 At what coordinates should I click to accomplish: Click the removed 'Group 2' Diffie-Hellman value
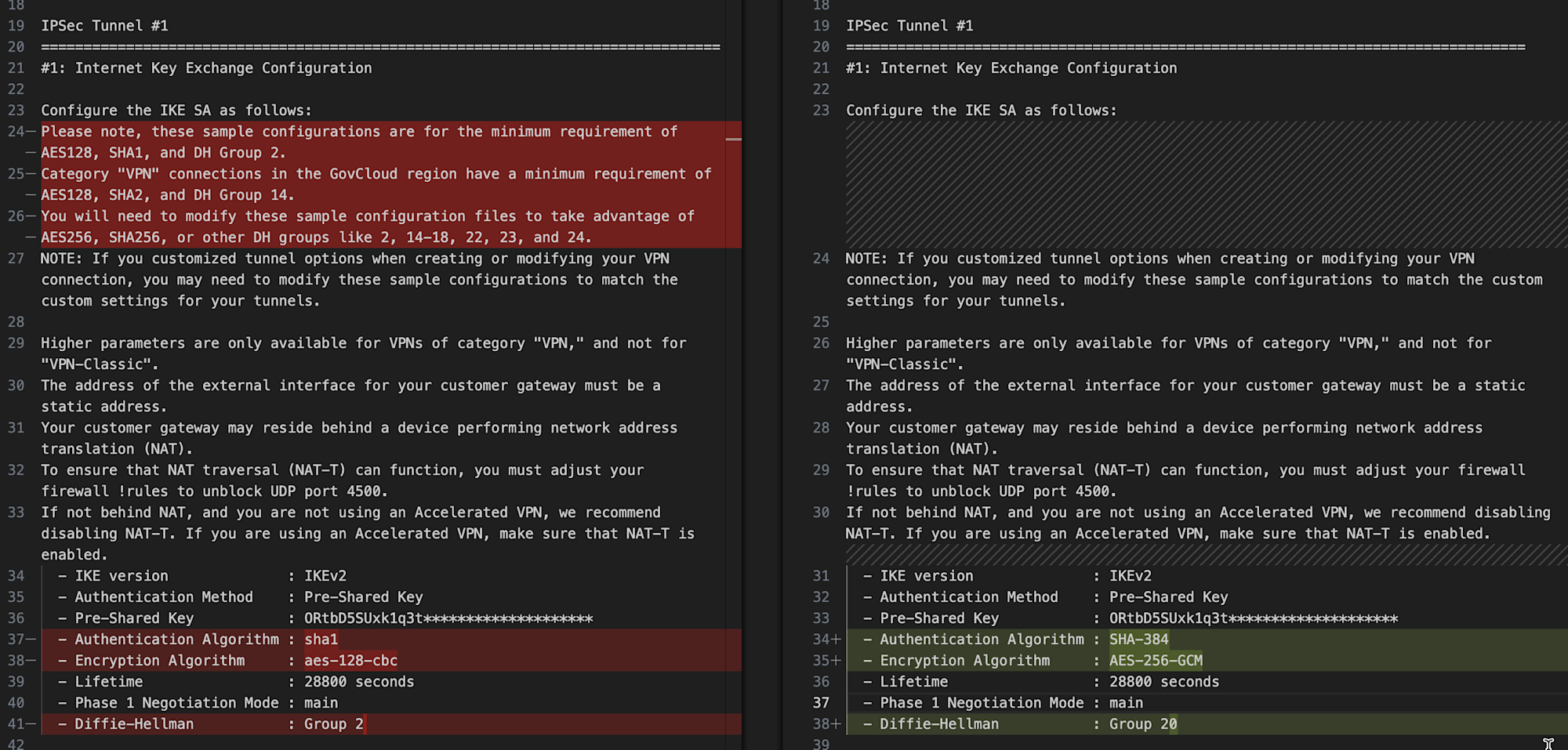pyautogui.click(x=333, y=724)
